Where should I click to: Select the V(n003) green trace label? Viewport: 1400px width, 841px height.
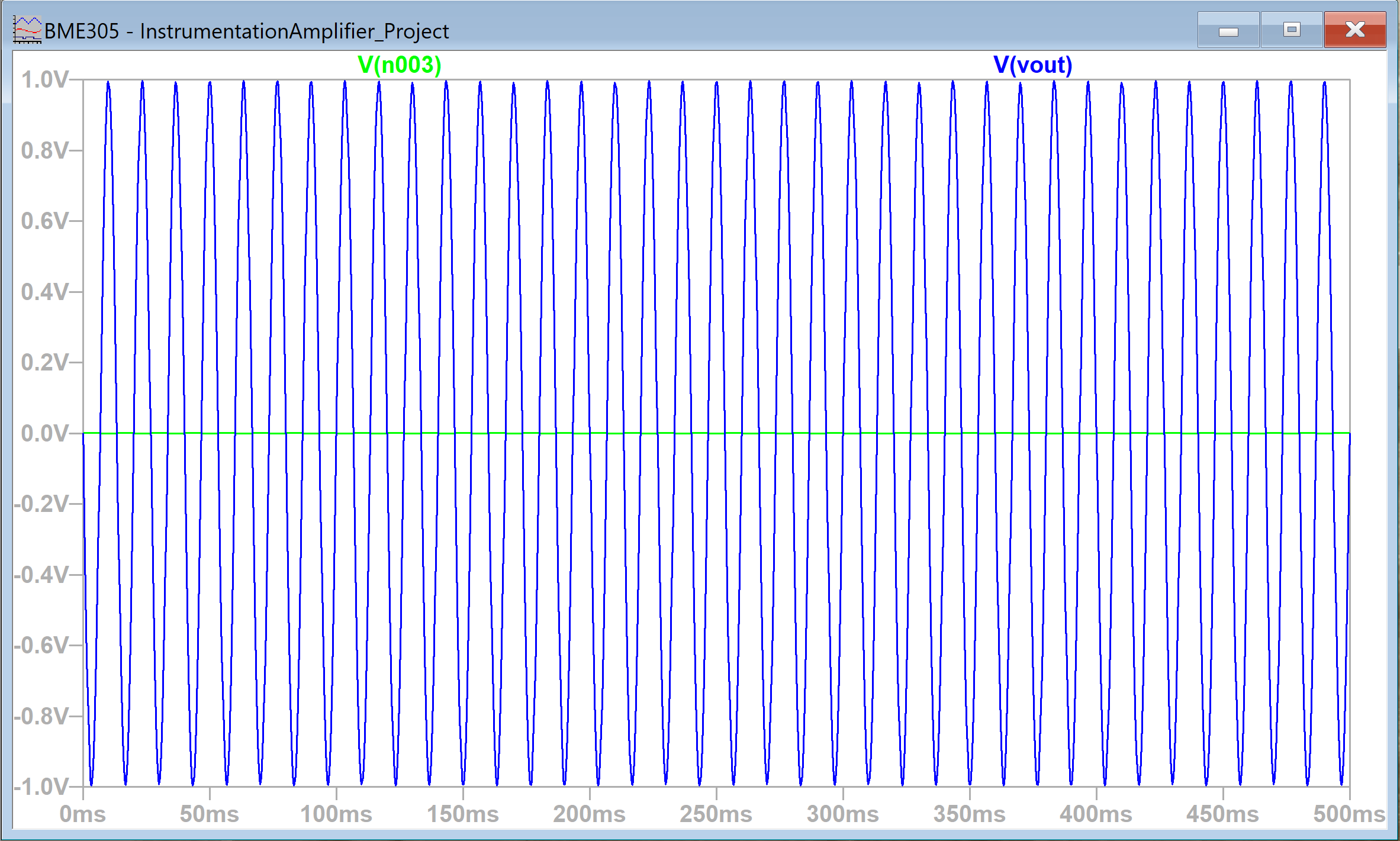point(398,66)
